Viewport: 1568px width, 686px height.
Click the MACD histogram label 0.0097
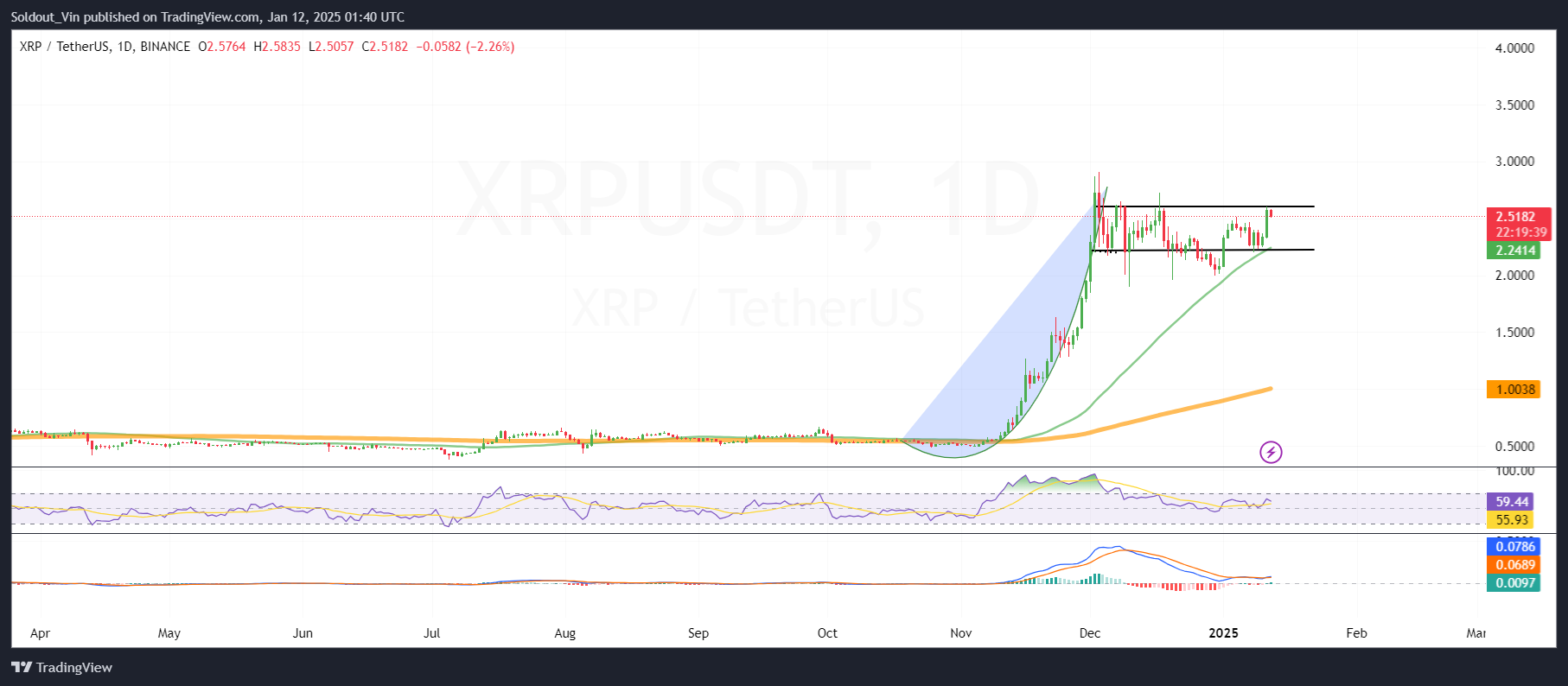(1515, 583)
